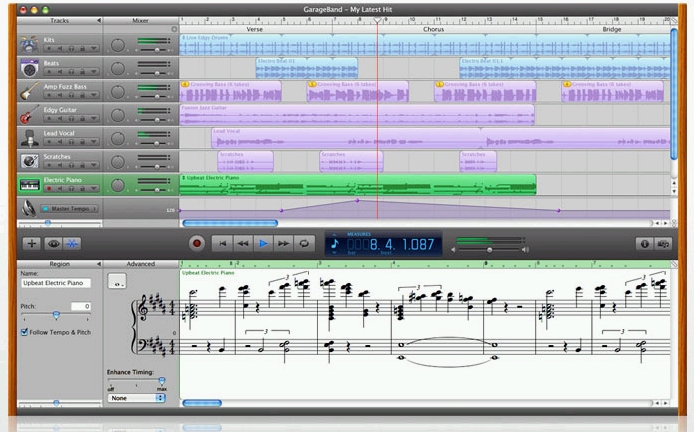Open the Media Browser button
Viewport: 694px width, 432px height.
click(x=663, y=243)
